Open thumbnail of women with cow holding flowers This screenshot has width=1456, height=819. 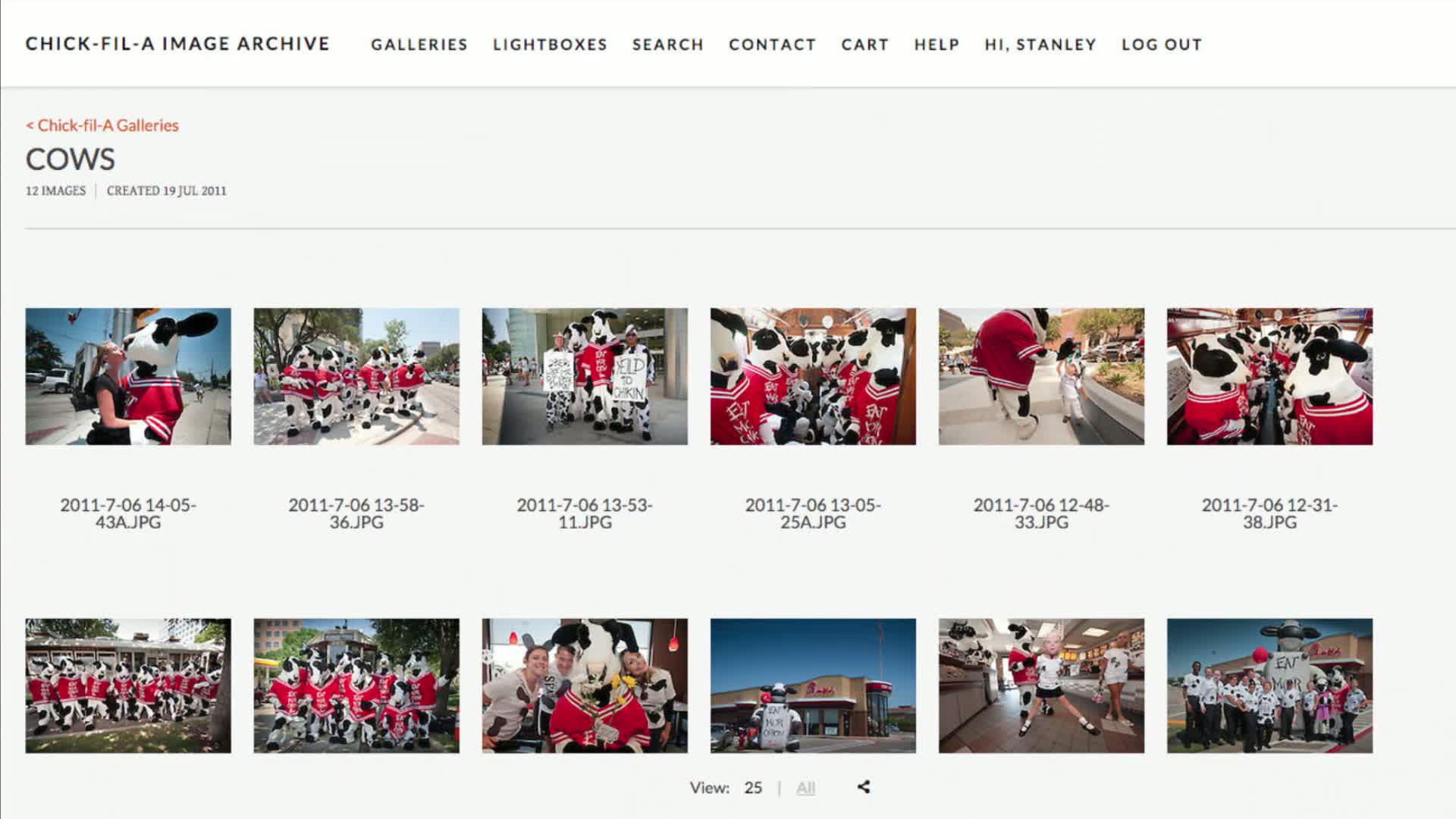click(x=585, y=686)
